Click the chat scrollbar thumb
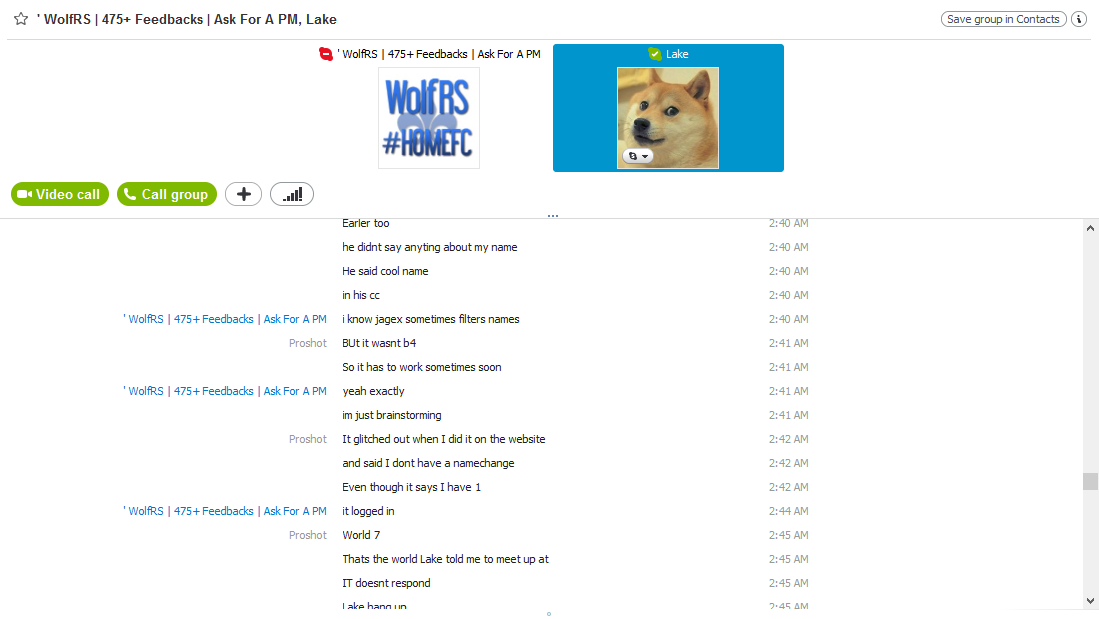Viewport: 1099px width, 619px height. tap(1090, 481)
